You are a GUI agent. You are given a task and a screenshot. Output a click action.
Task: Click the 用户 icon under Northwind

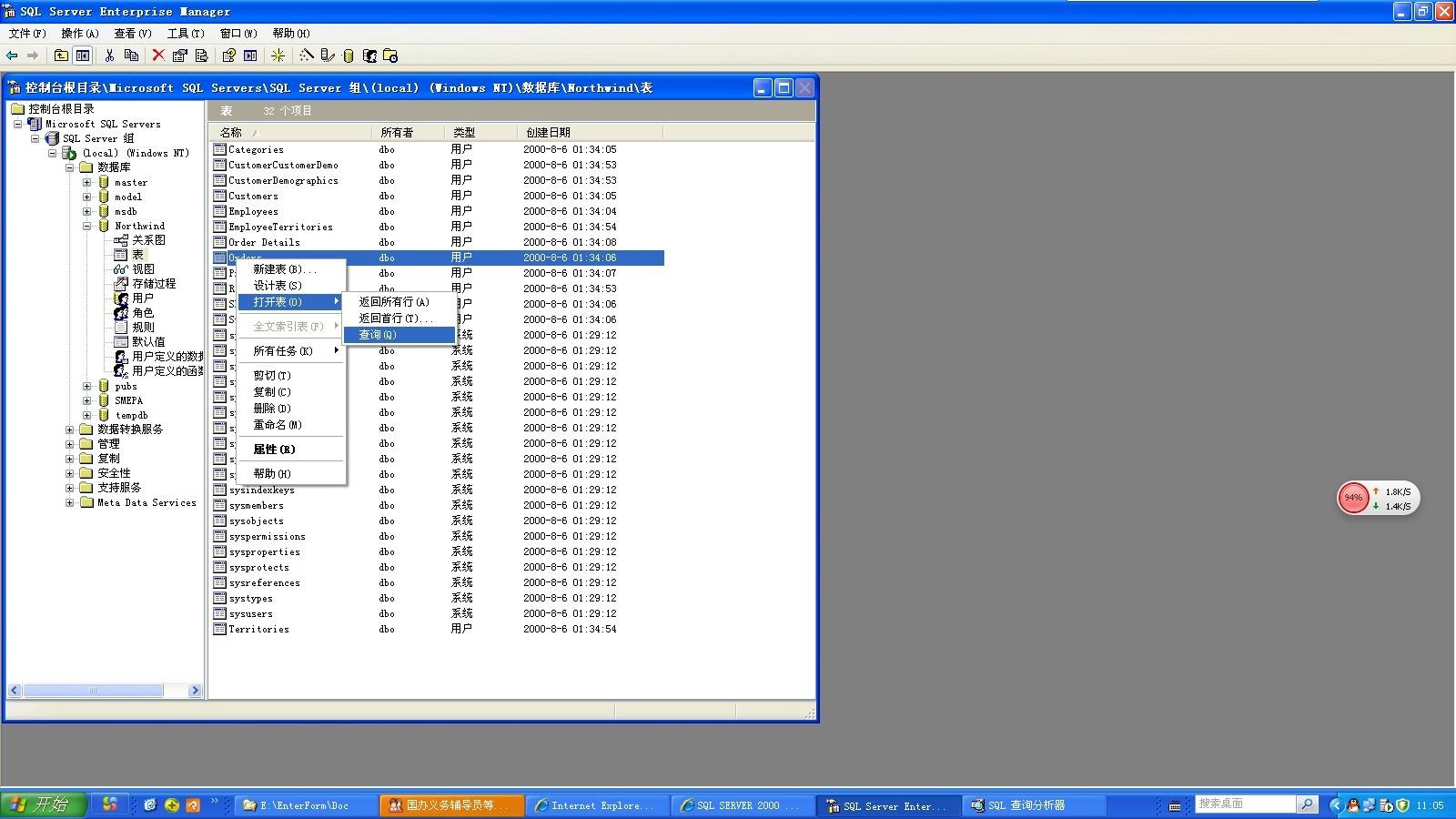coord(121,298)
